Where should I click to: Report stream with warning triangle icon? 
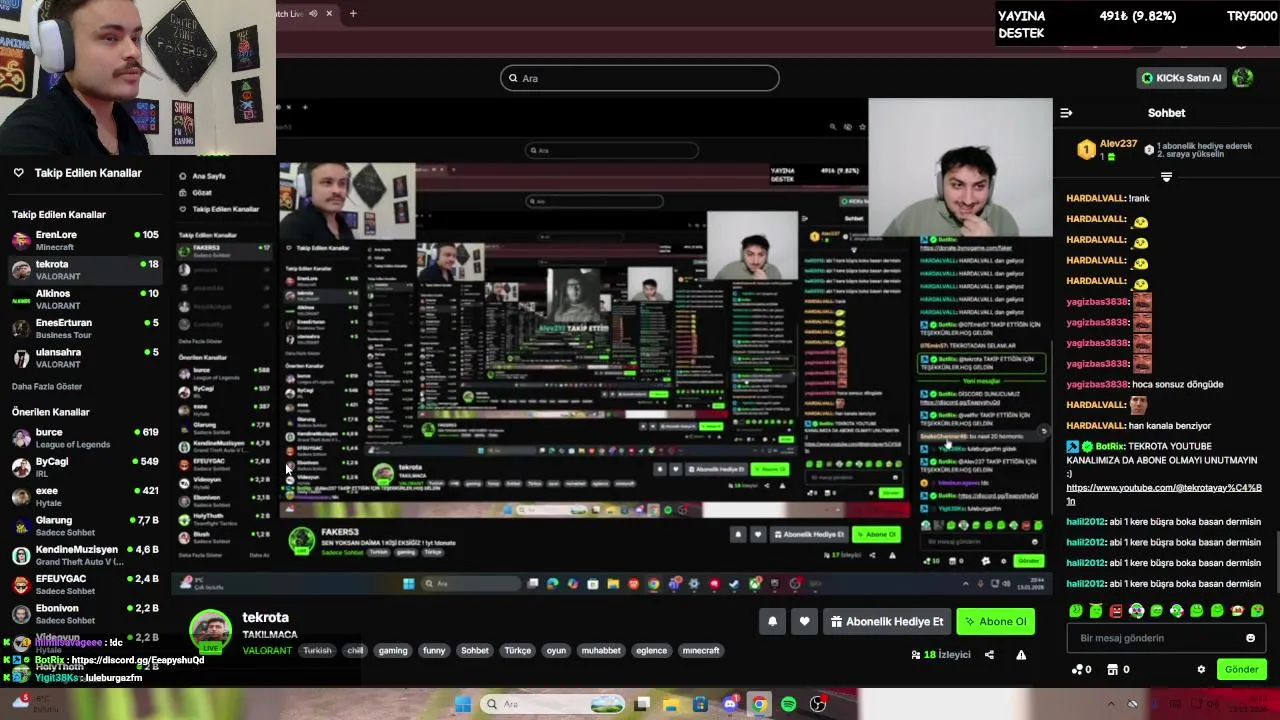1021,655
